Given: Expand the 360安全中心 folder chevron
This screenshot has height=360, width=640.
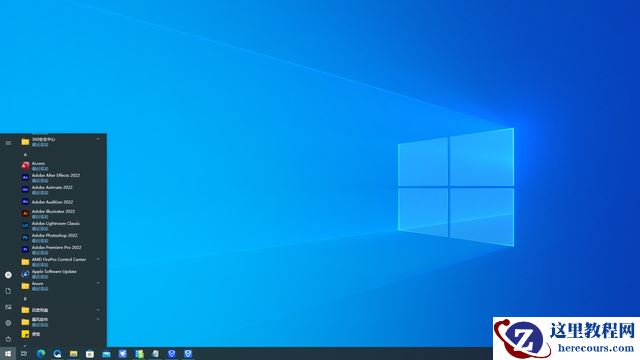Looking at the screenshot, I should tap(98, 140).
